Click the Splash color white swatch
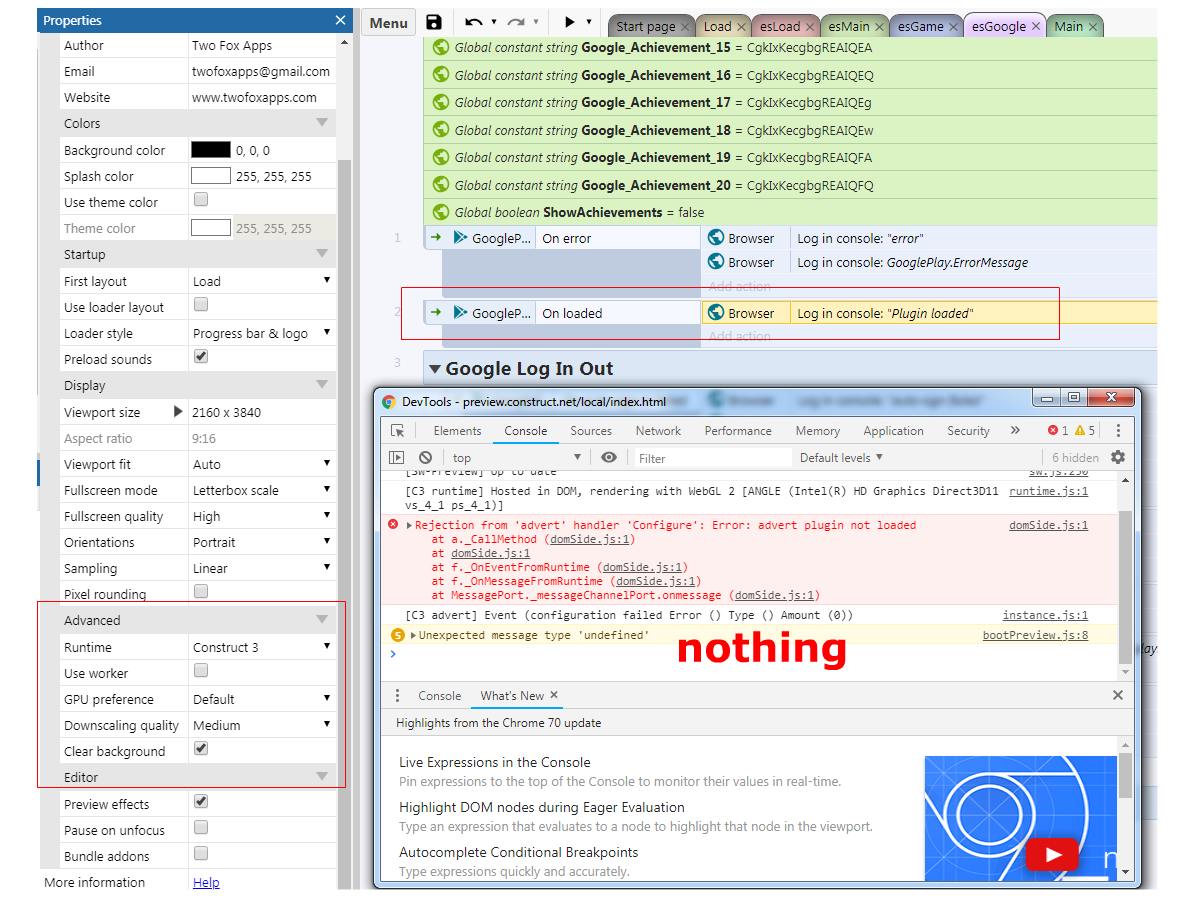This screenshot has height=900, width=1200. coord(211,176)
